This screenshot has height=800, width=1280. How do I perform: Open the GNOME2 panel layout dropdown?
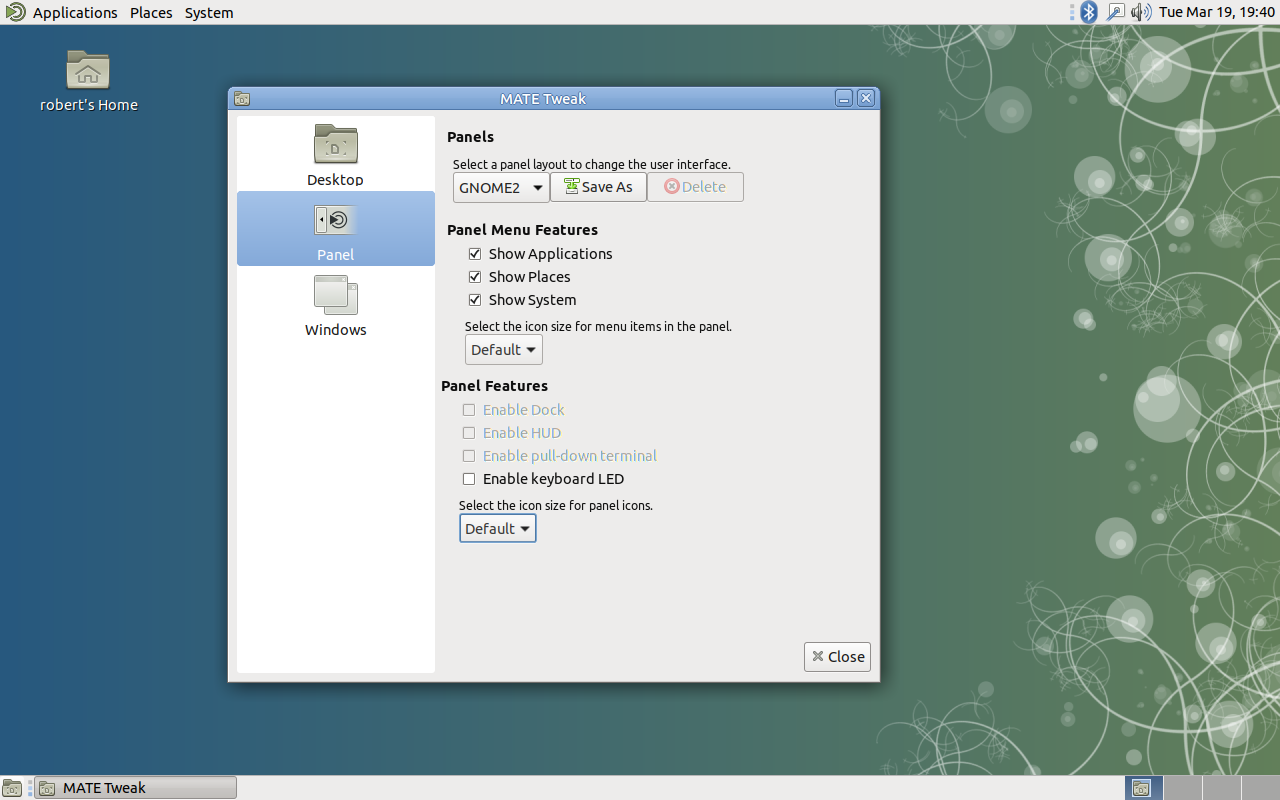(501, 187)
